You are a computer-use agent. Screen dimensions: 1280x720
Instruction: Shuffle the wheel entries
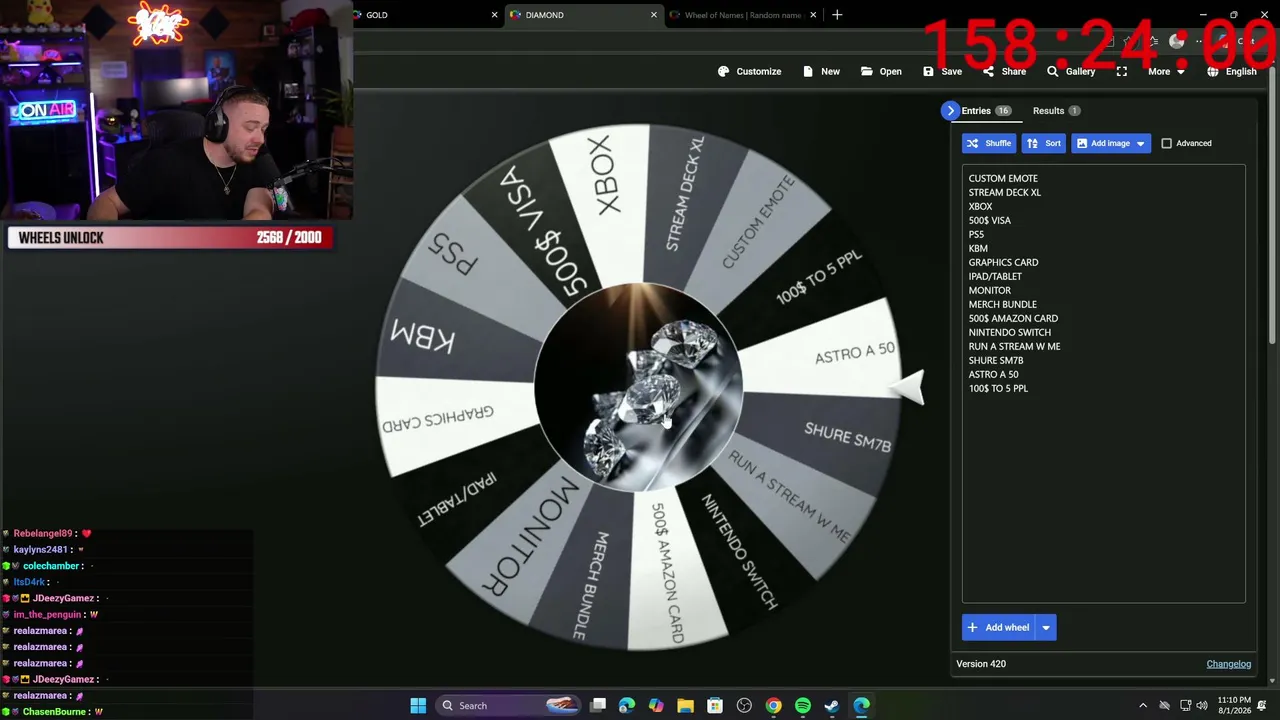click(x=989, y=143)
